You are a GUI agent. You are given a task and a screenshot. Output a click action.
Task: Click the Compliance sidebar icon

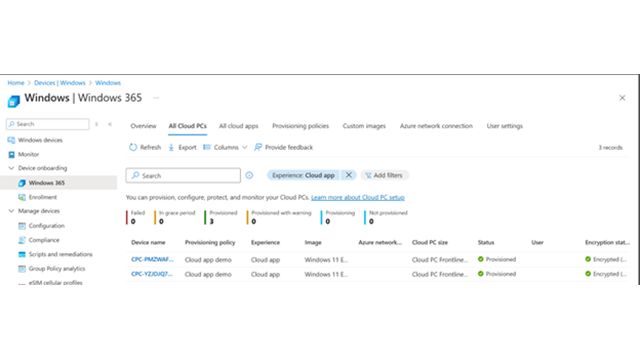point(22,240)
